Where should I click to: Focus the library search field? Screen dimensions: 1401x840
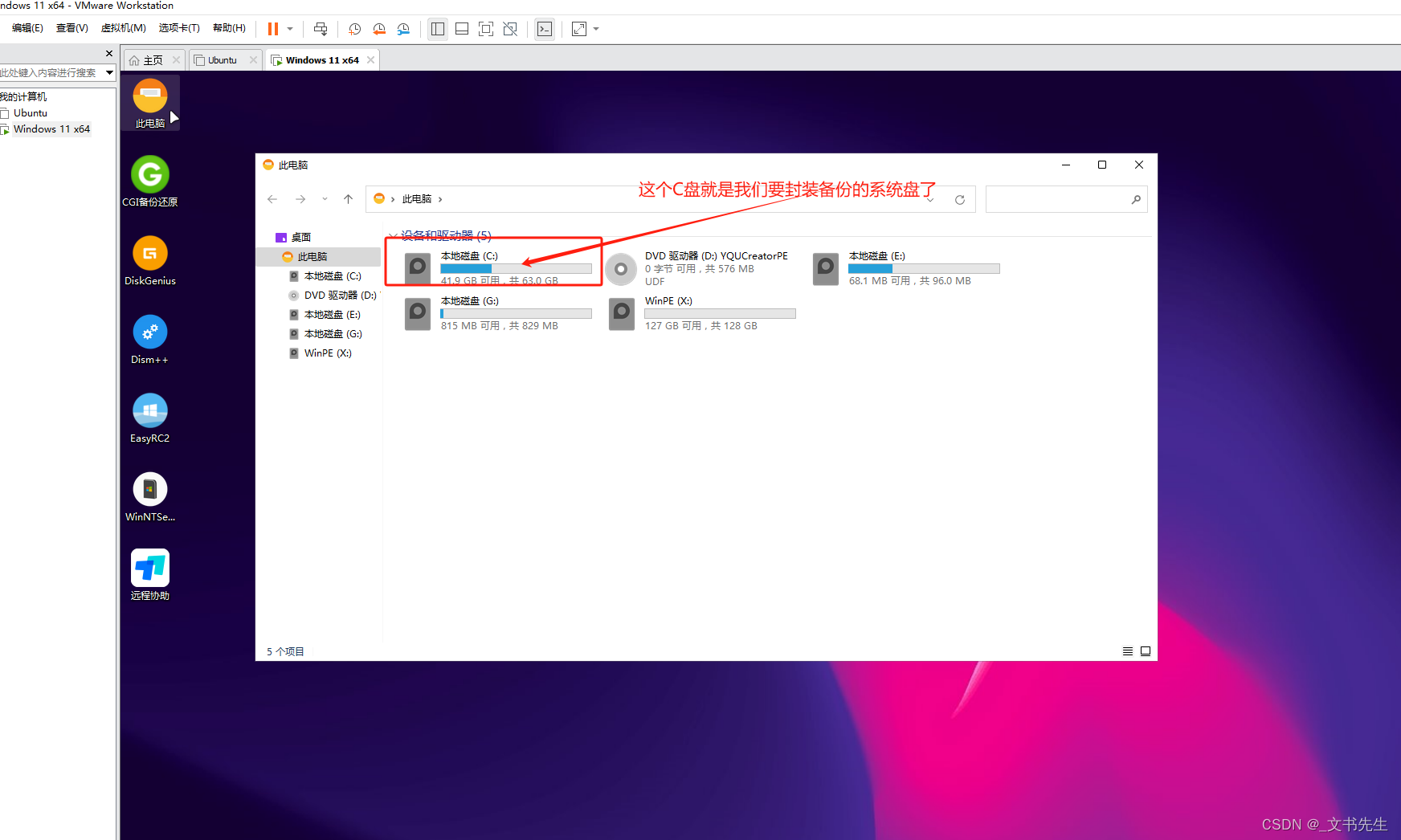(50, 72)
